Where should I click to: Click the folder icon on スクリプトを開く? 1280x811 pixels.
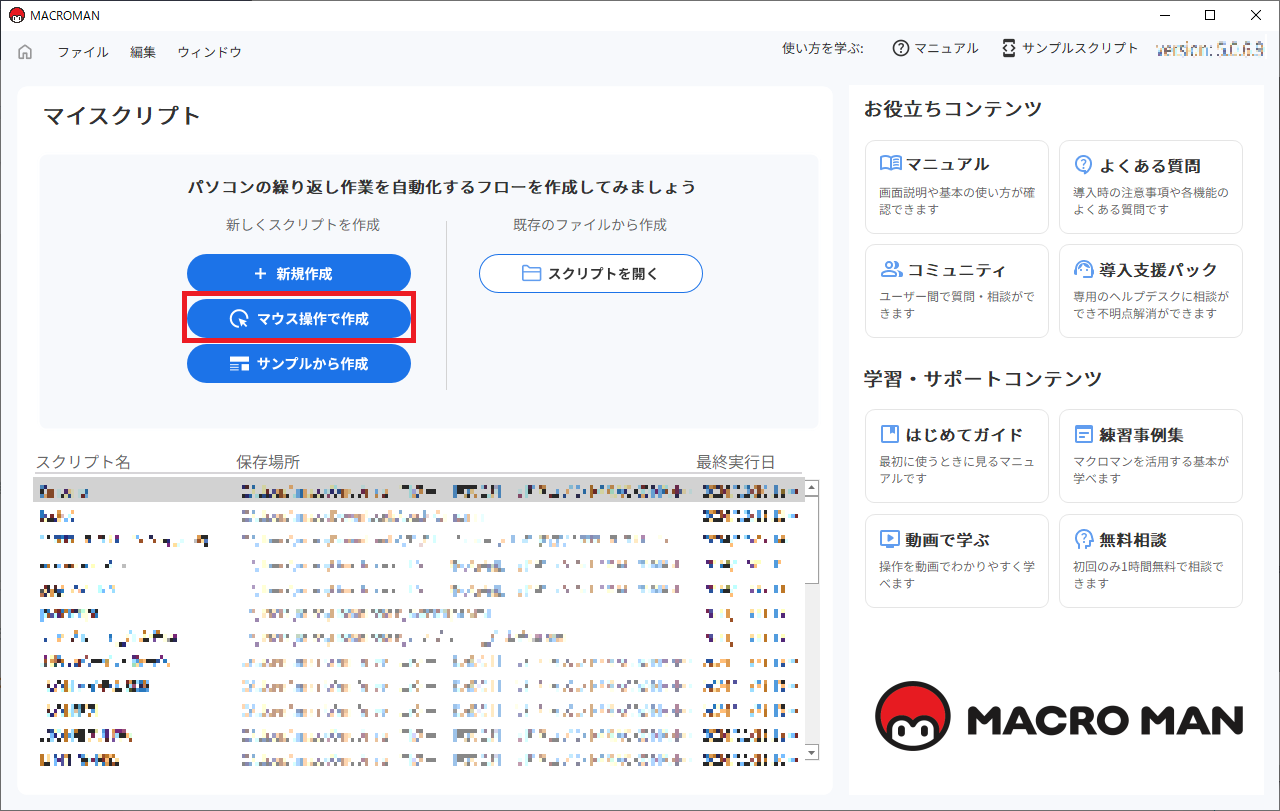(531, 273)
